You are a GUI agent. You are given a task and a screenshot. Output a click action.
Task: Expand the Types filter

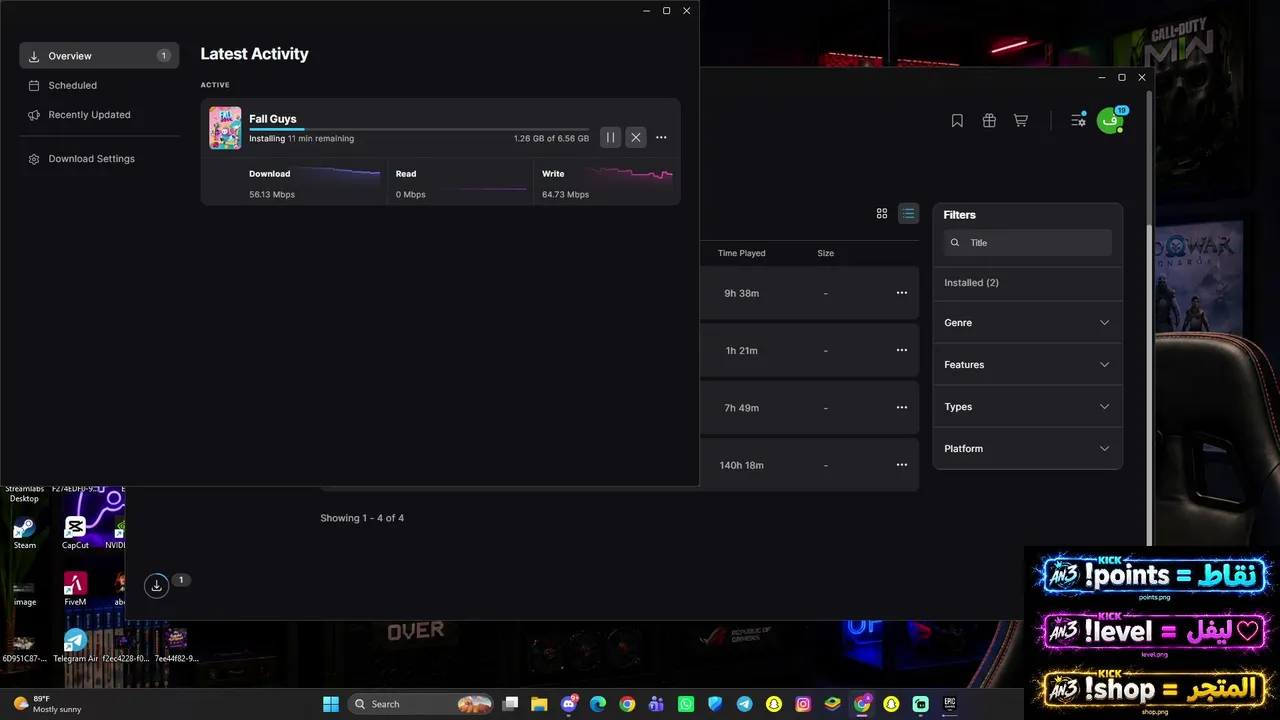1028,407
